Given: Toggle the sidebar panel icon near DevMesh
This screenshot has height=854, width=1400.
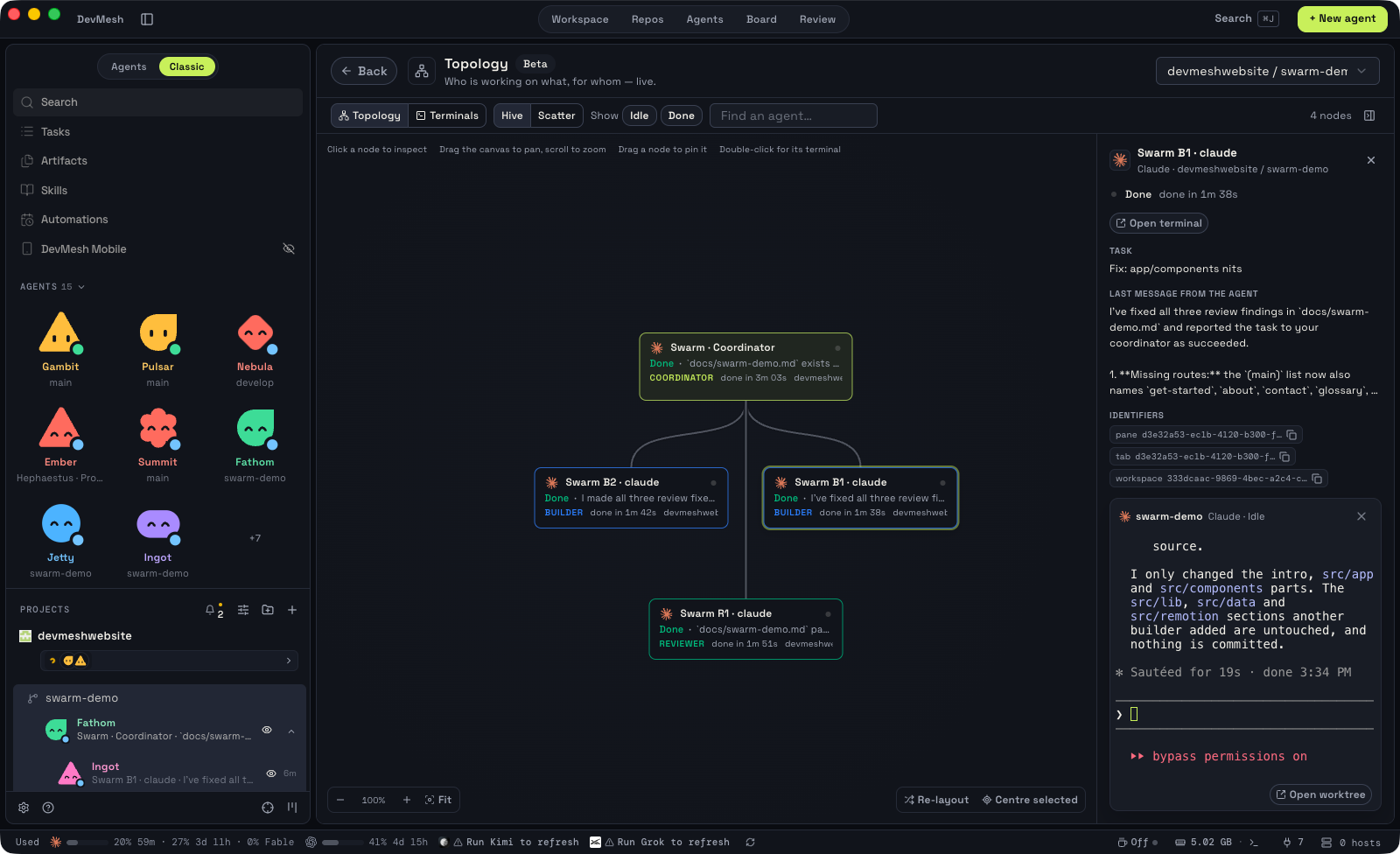Looking at the screenshot, I should (147, 19).
